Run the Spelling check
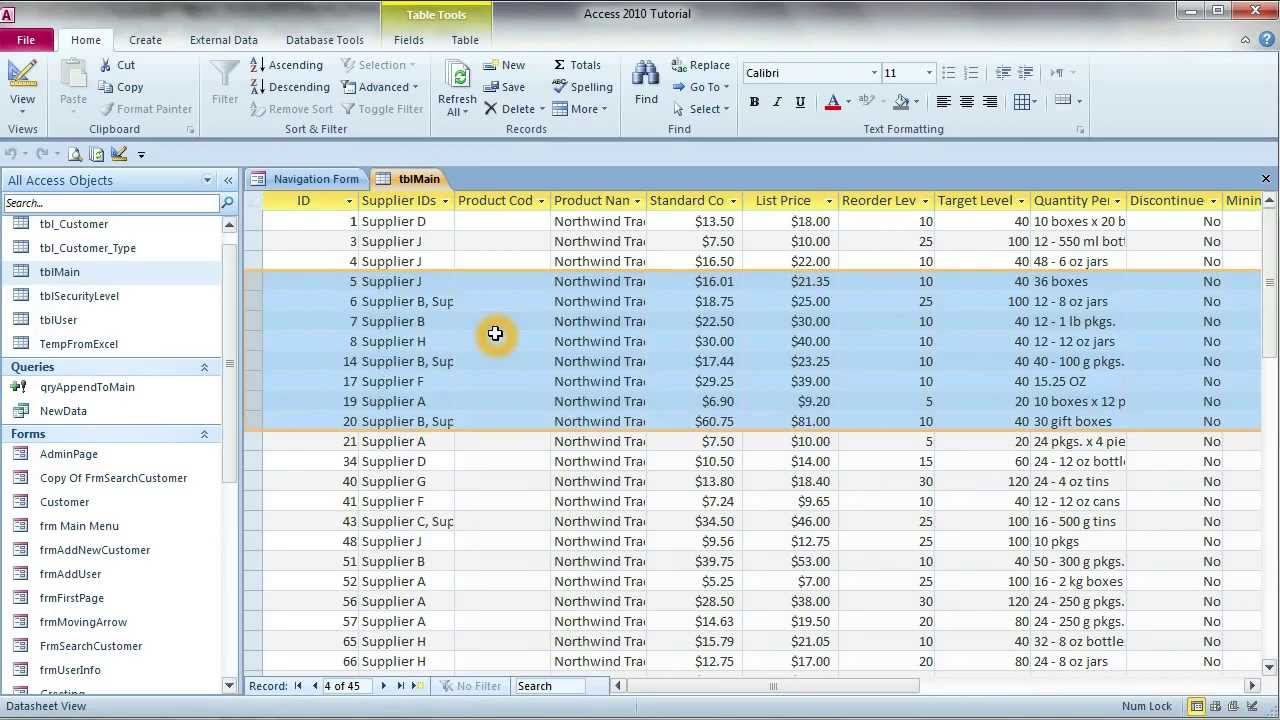This screenshot has width=1280, height=720. tap(582, 87)
